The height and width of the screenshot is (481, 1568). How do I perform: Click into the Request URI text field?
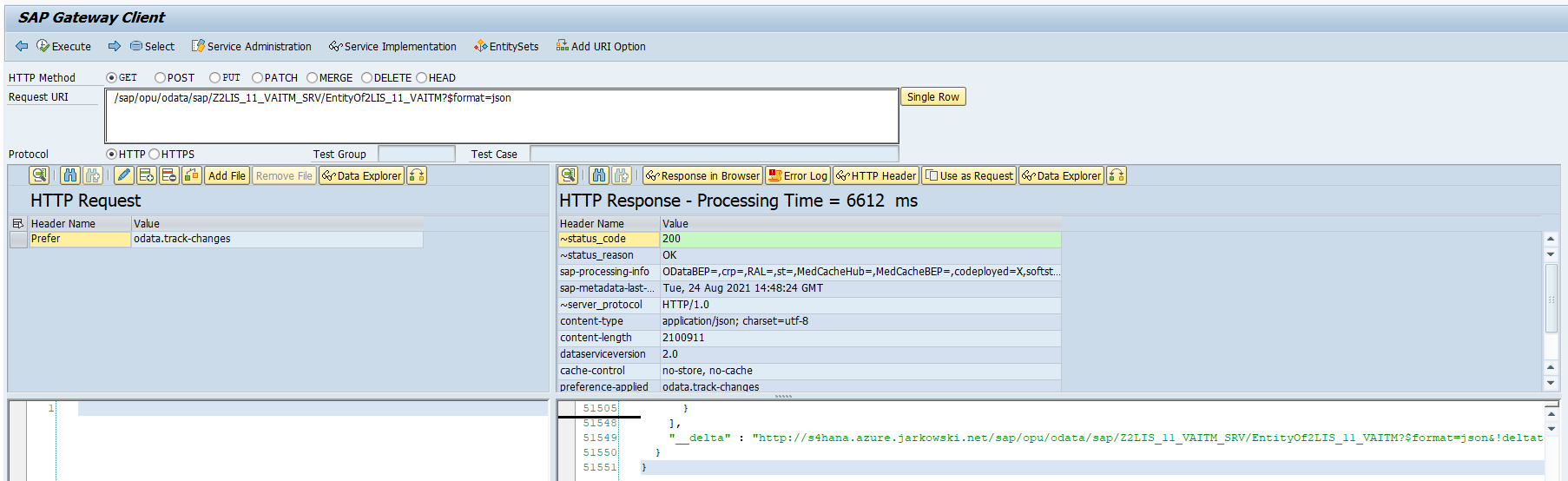pos(501,115)
